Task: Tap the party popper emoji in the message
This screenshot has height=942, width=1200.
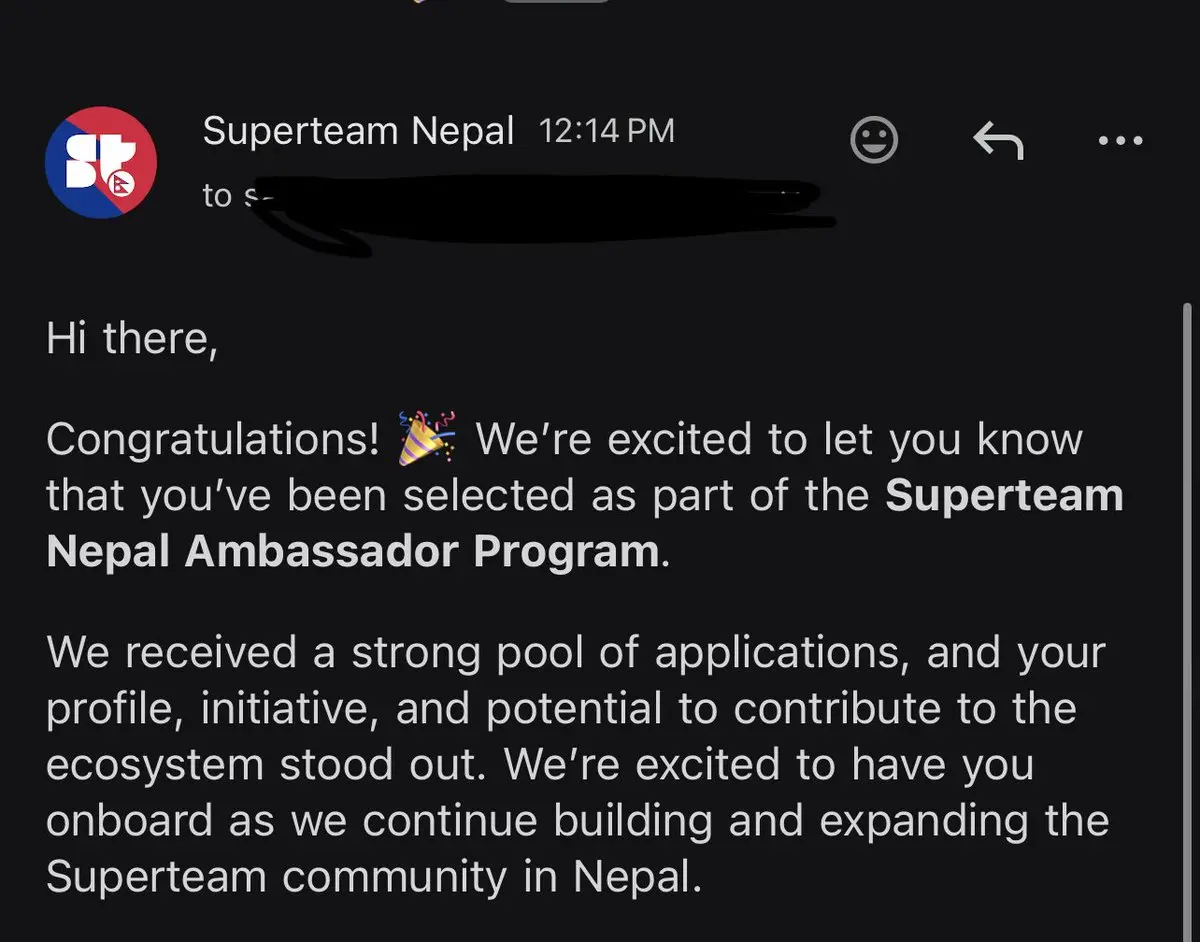Action: pos(426,439)
